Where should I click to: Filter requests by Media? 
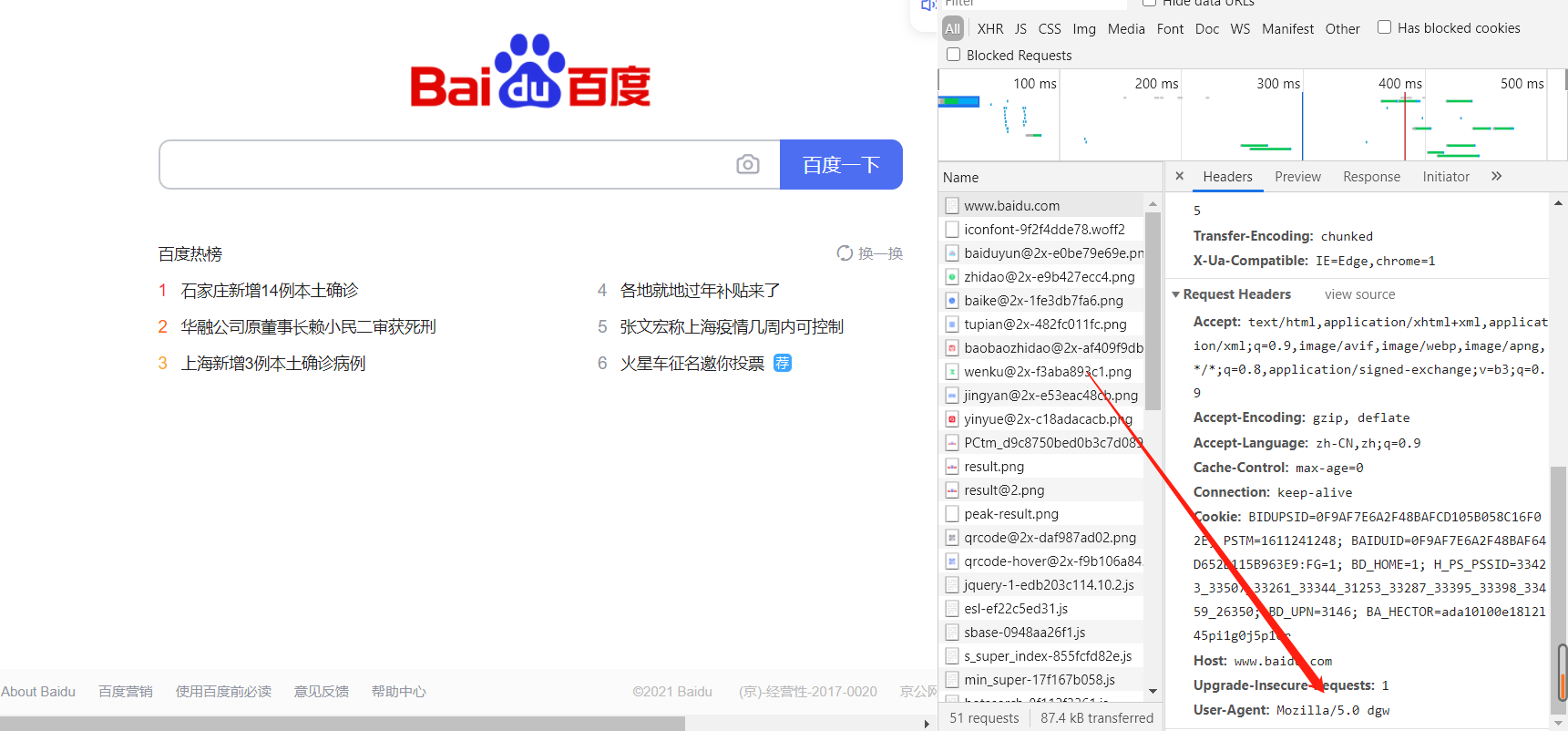coord(1126,29)
